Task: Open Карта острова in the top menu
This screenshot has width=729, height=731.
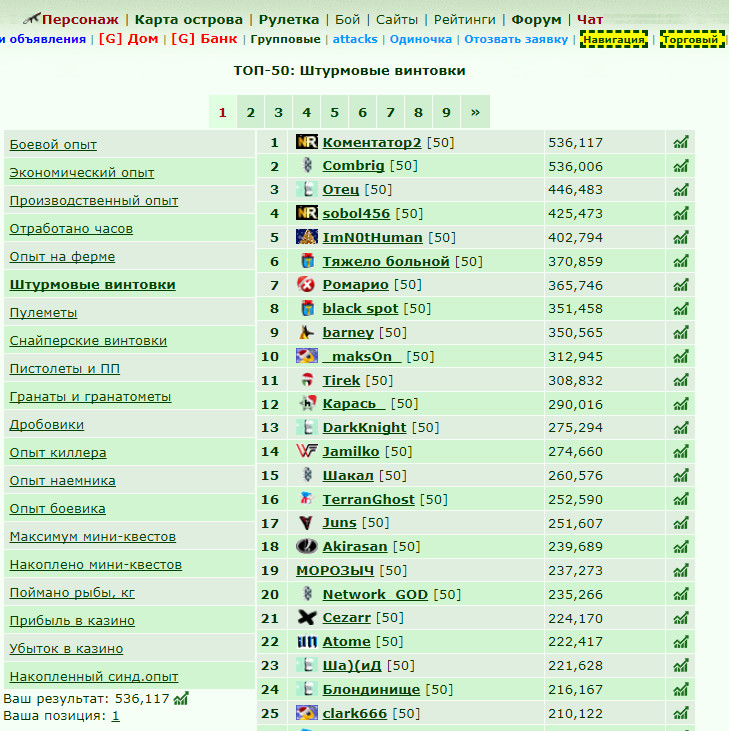Action: (x=189, y=20)
